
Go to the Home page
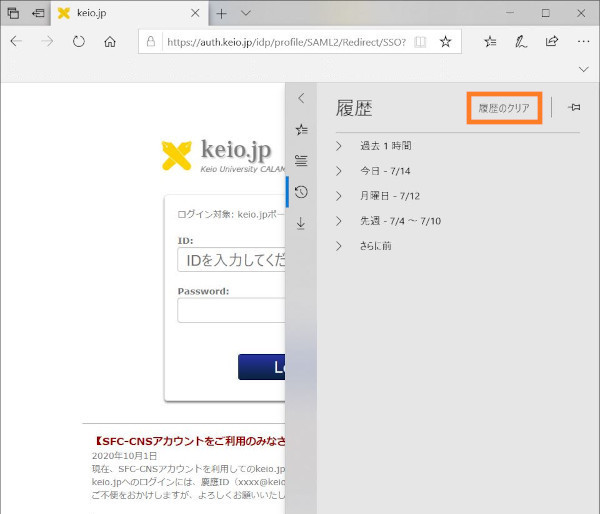click(x=110, y=42)
